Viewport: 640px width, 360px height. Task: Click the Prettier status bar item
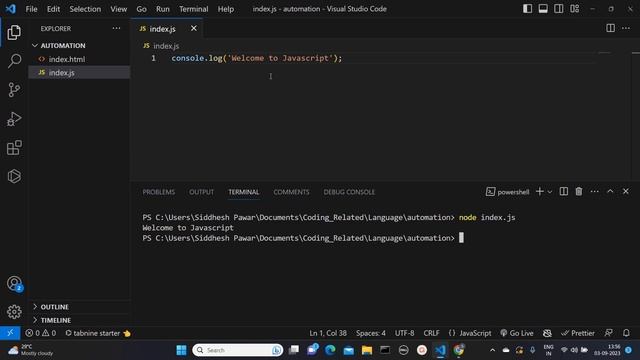(x=578, y=333)
